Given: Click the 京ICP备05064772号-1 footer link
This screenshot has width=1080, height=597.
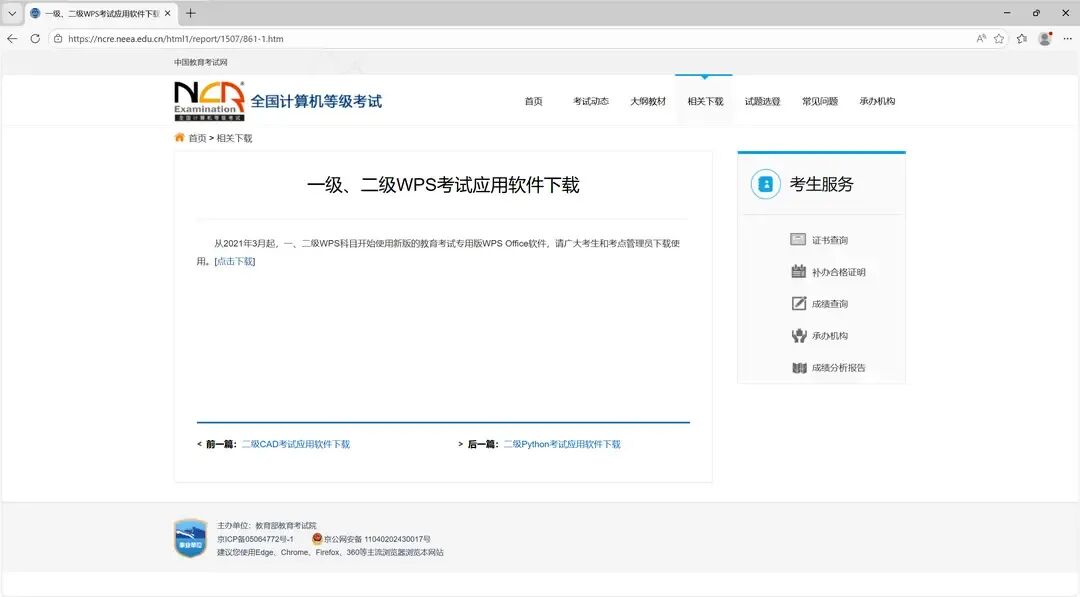Looking at the screenshot, I should 255,539.
